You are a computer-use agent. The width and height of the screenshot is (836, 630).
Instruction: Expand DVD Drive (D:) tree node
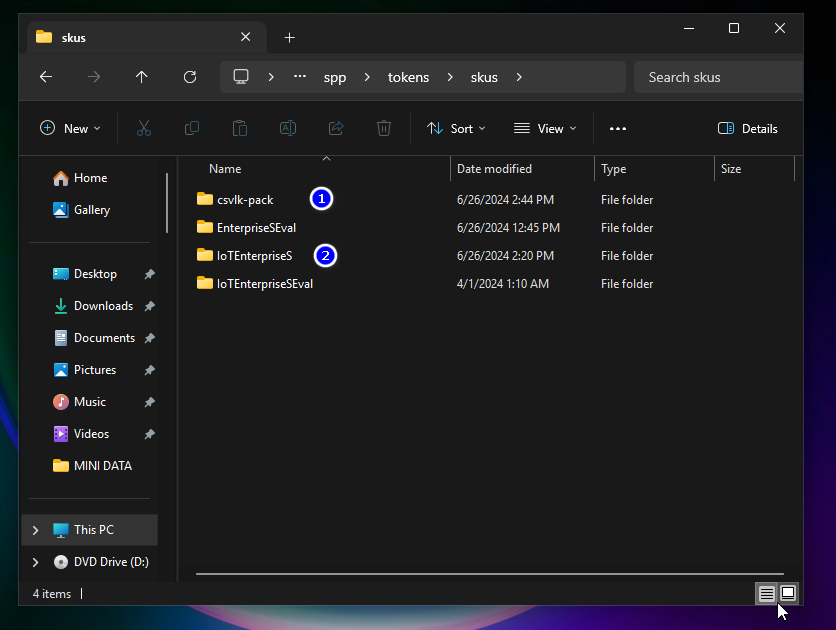click(x=35, y=562)
